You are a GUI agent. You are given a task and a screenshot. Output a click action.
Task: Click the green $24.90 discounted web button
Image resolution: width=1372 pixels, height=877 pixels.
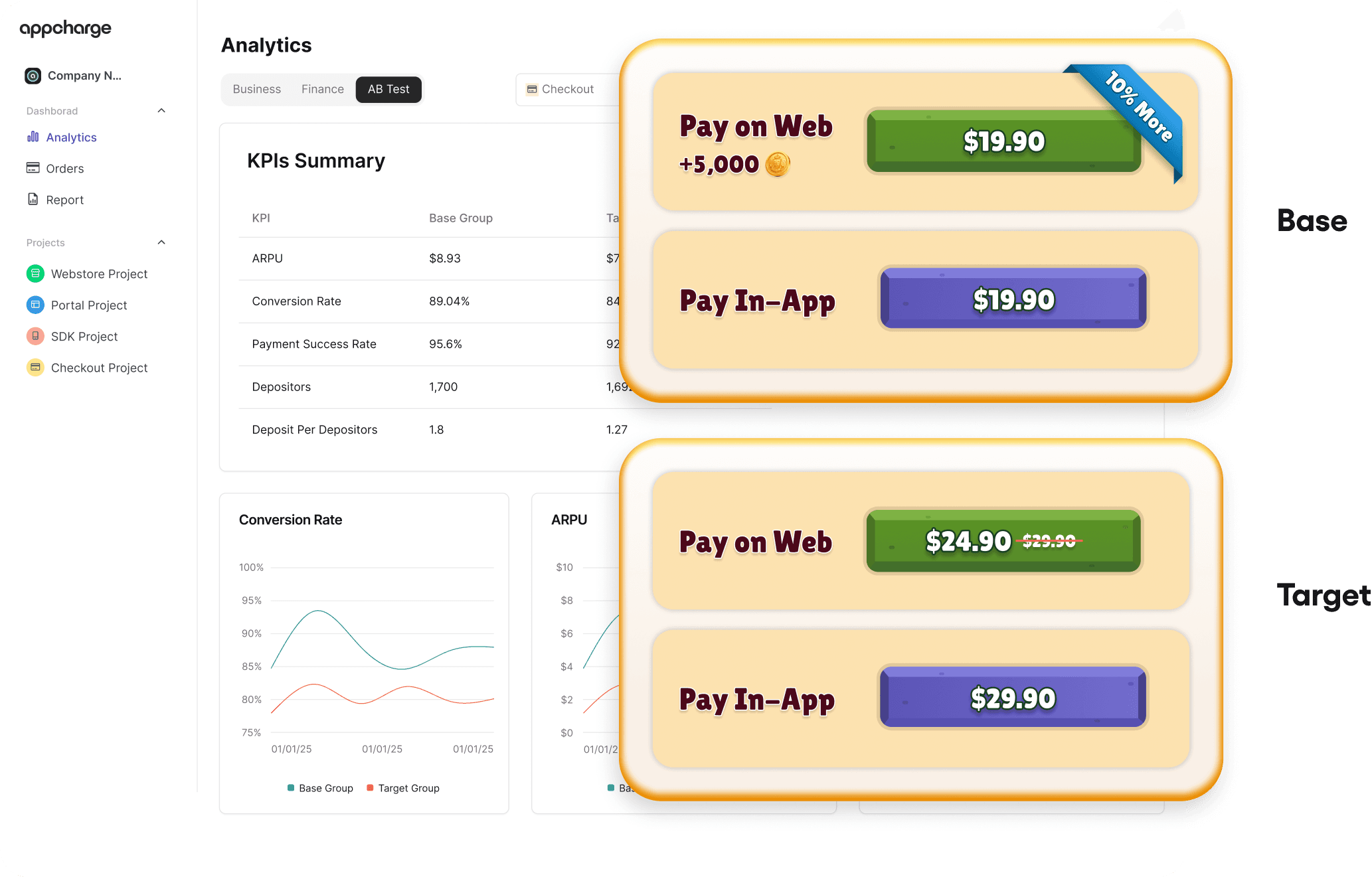click(x=1003, y=541)
